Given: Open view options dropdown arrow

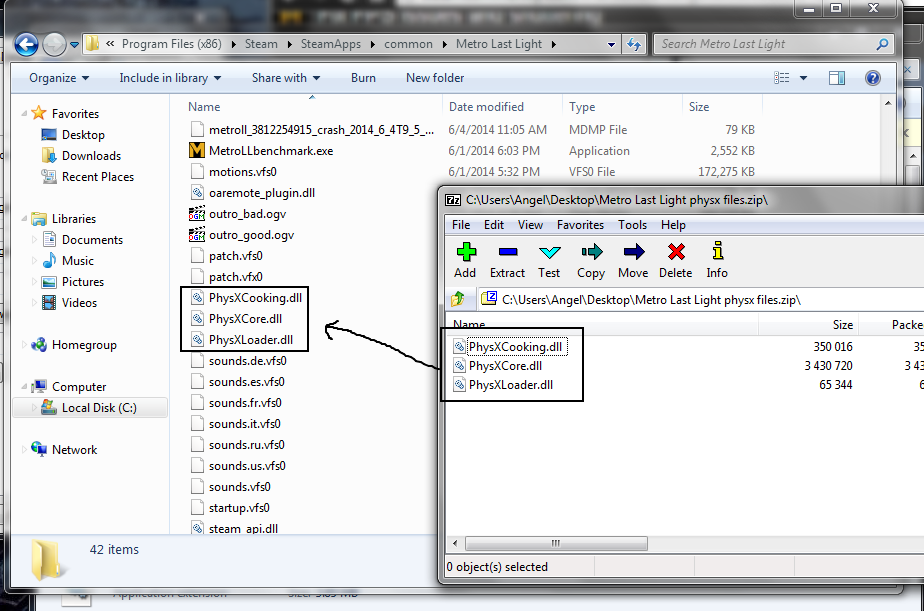Looking at the screenshot, I should [803, 78].
